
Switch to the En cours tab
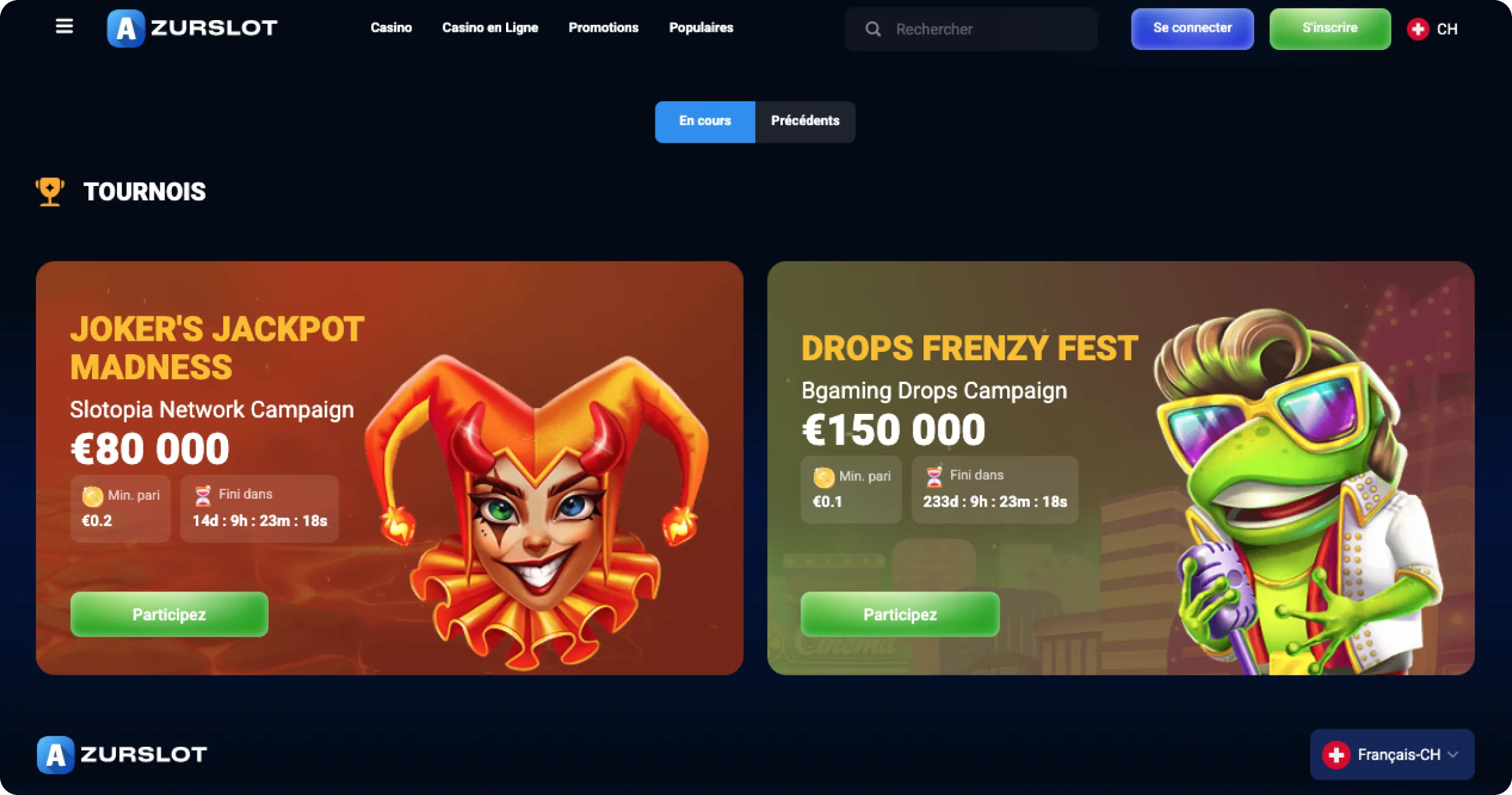[x=705, y=121]
